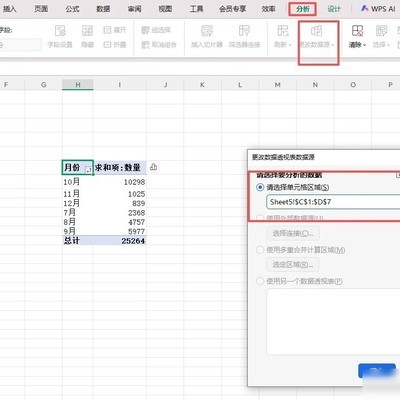Select column header G
This screenshot has height=400, width=400.
43,85
